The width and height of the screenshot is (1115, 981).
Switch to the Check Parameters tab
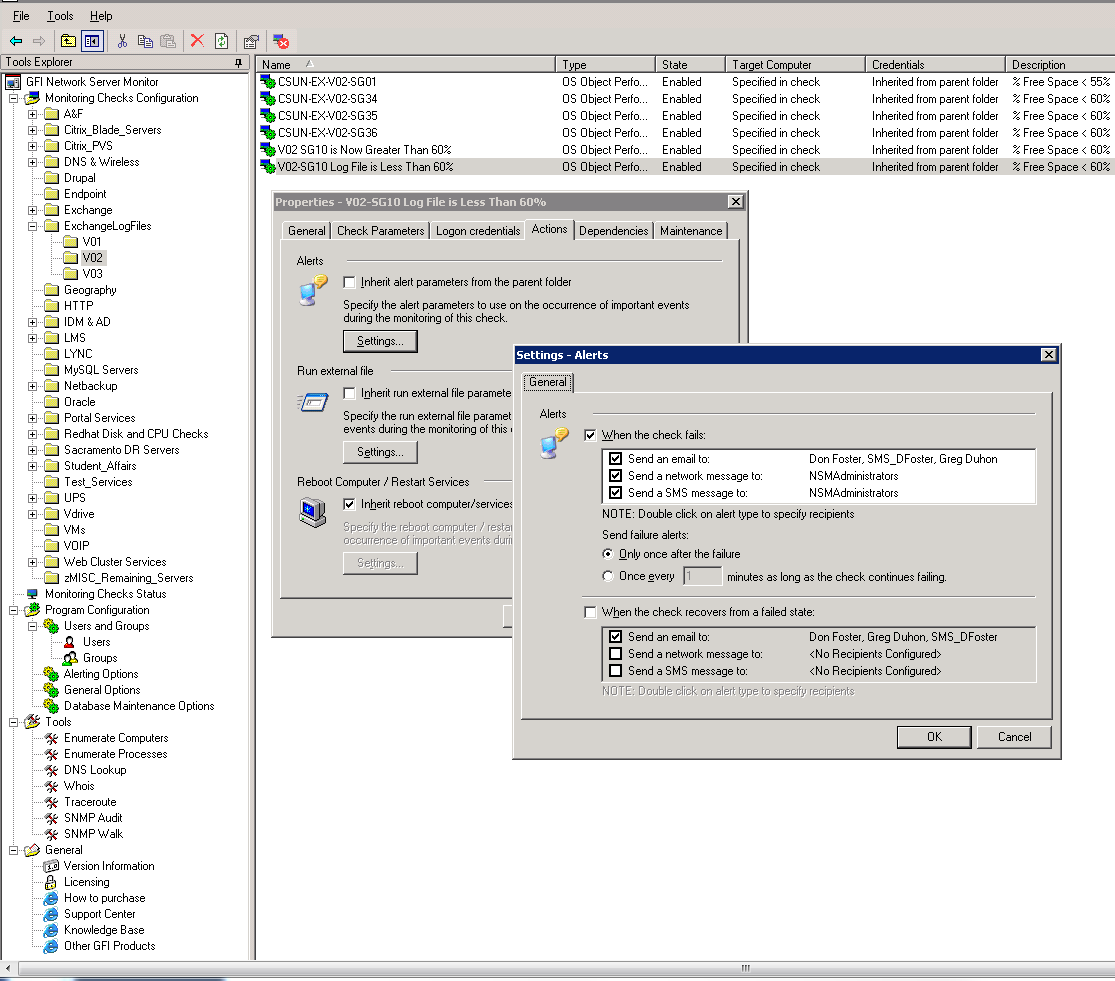(380, 231)
